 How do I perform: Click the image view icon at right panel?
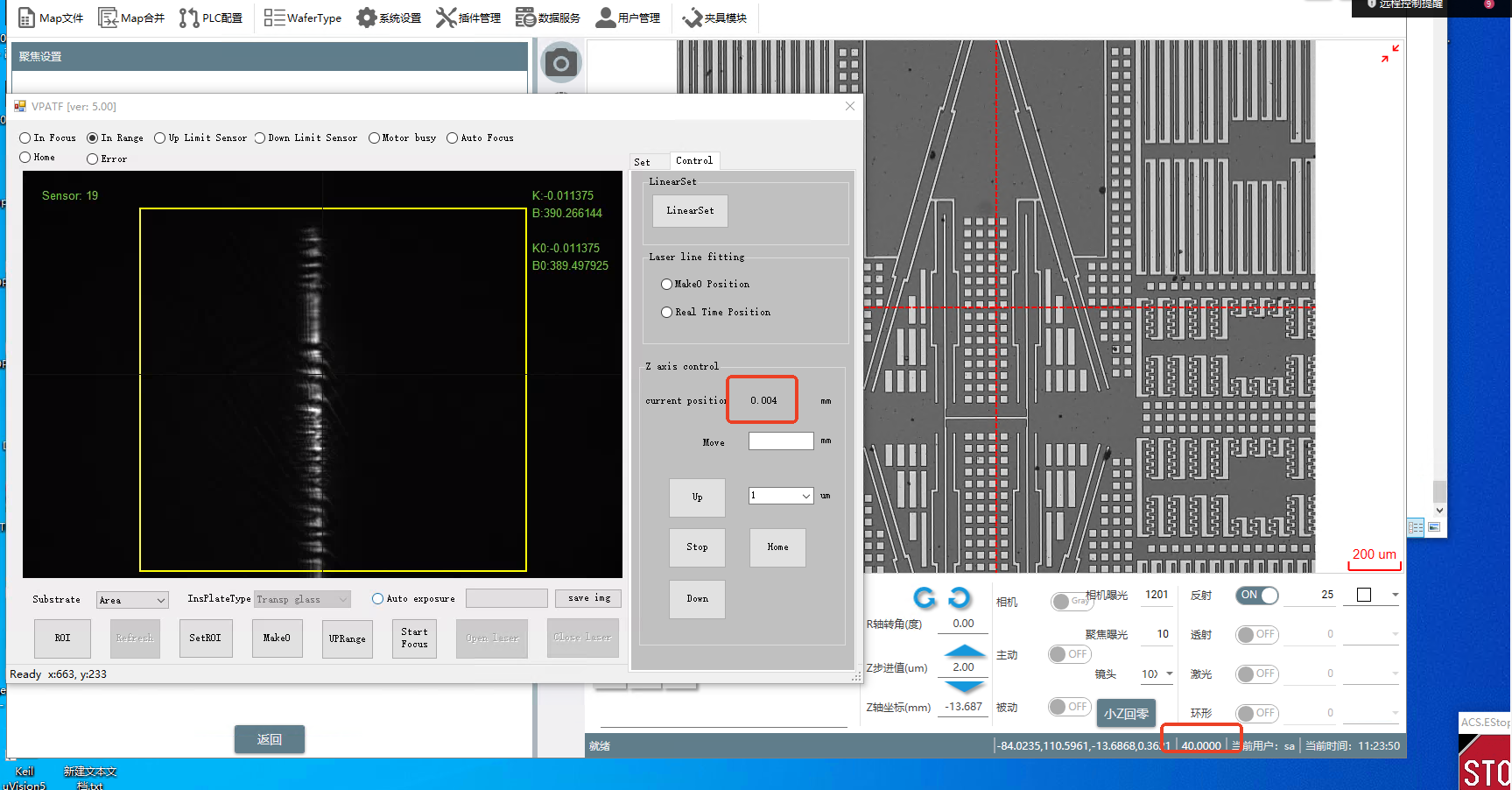(1434, 527)
